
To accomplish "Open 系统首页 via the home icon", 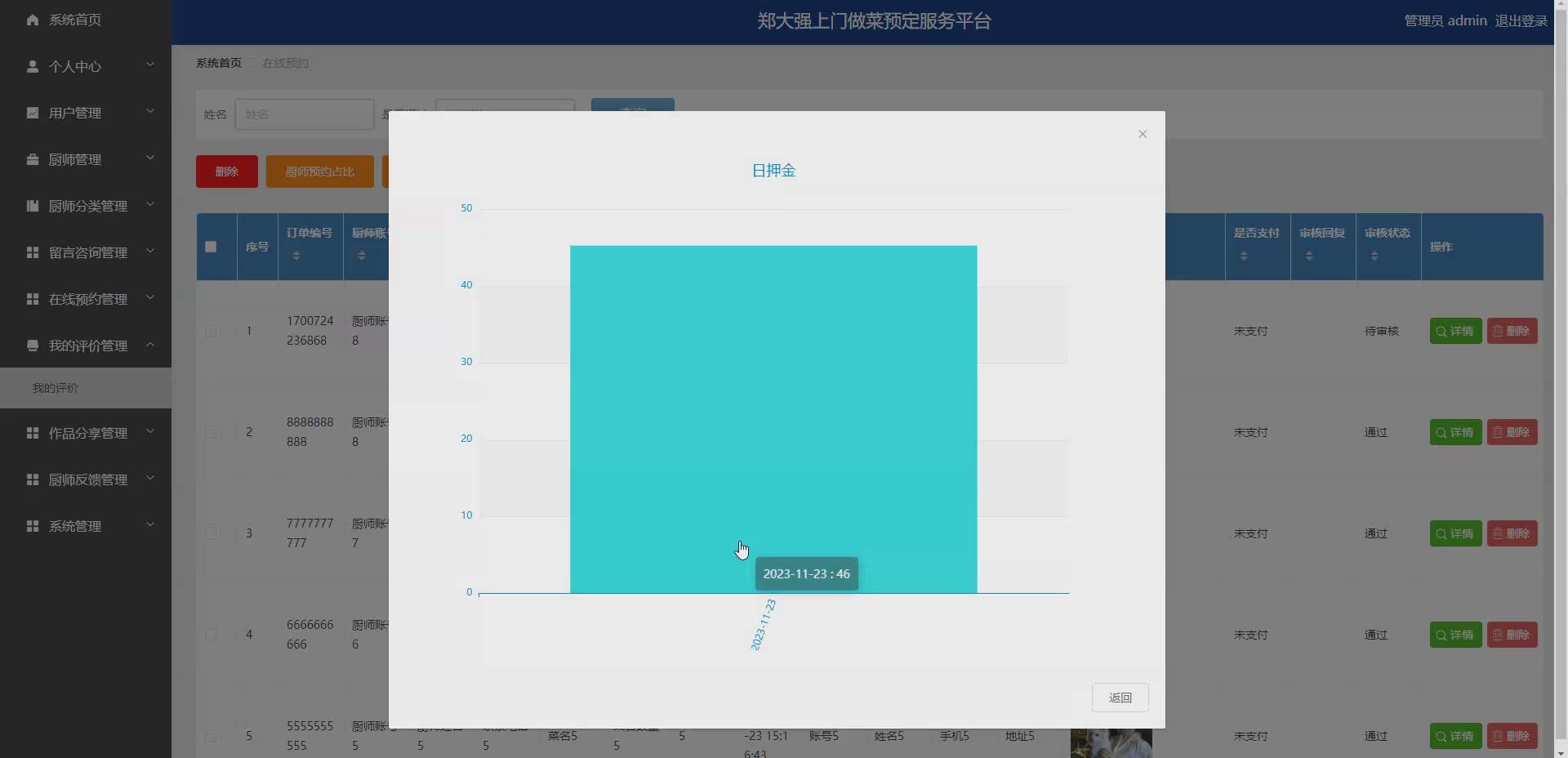I will 33,20.
